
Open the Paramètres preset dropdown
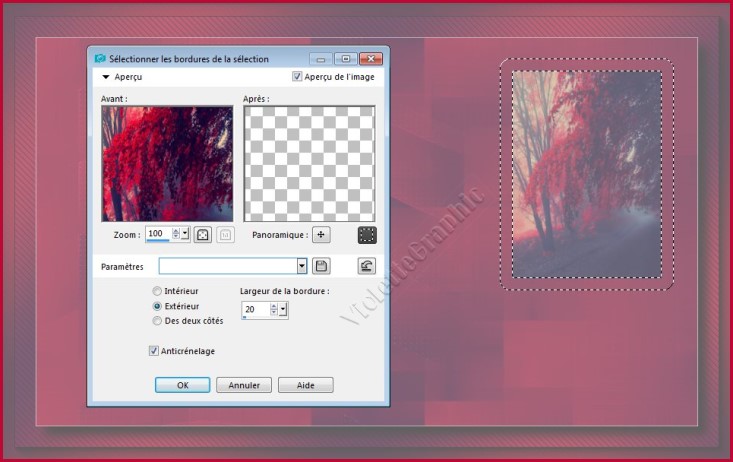click(x=302, y=266)
